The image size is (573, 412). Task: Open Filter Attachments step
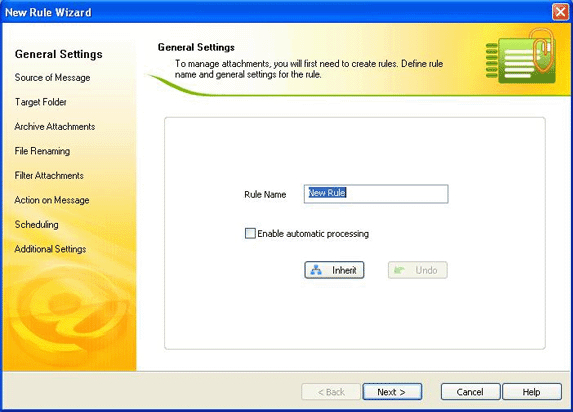(49, 175)
